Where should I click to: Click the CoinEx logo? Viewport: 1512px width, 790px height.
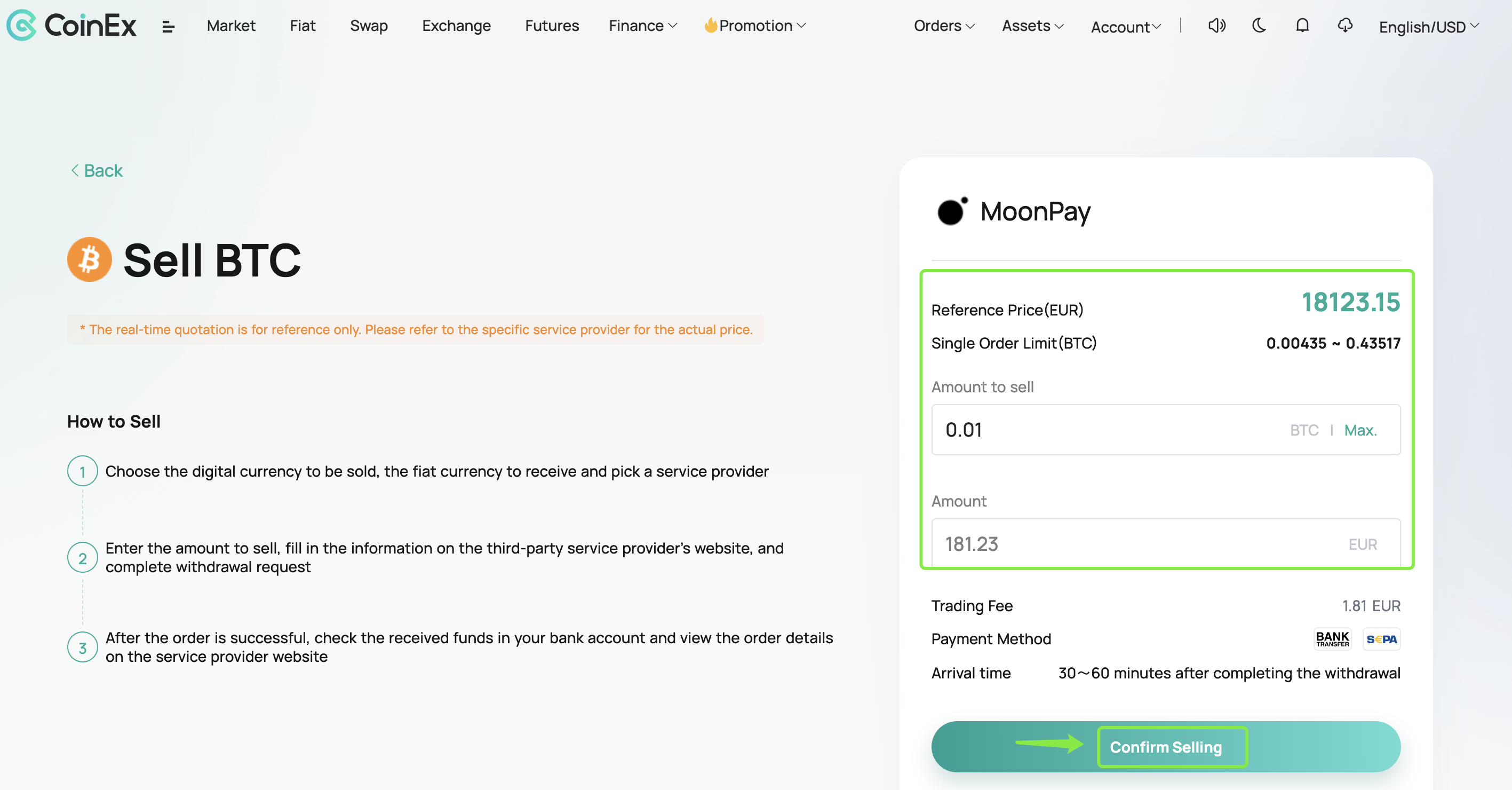coord(71,25)
